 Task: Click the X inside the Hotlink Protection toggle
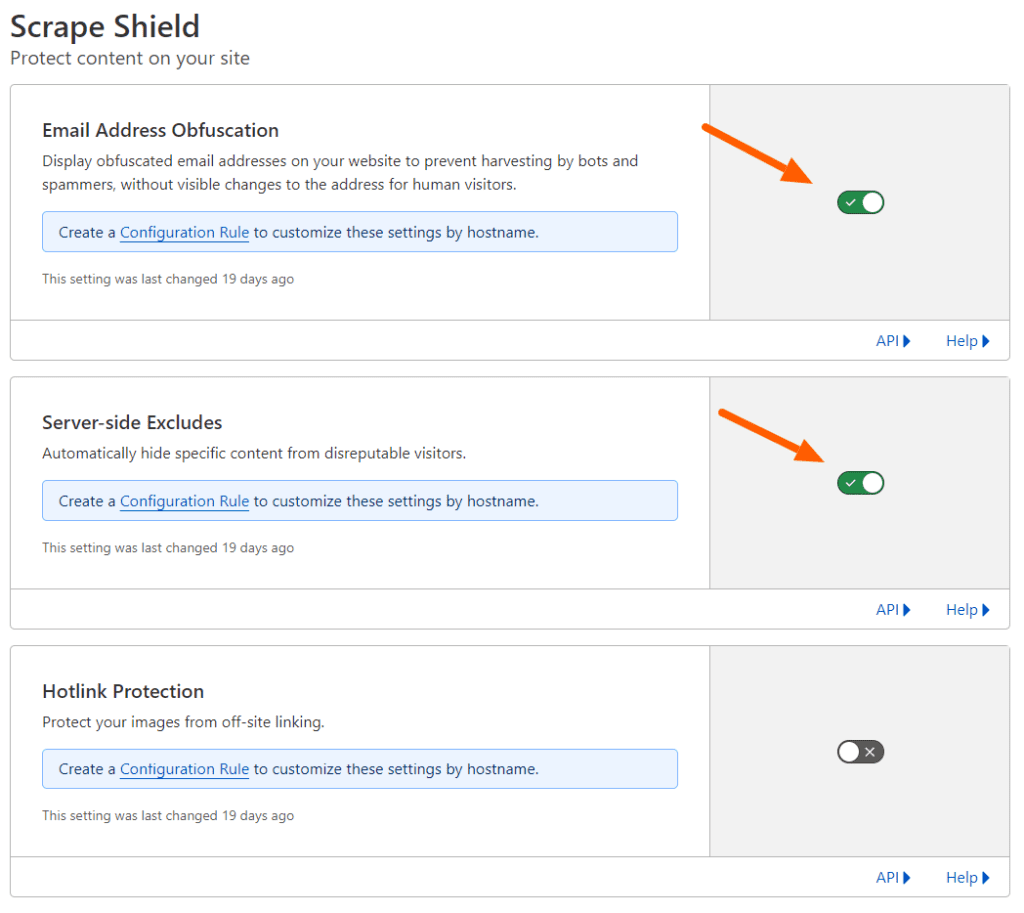(x=869, y=751)
